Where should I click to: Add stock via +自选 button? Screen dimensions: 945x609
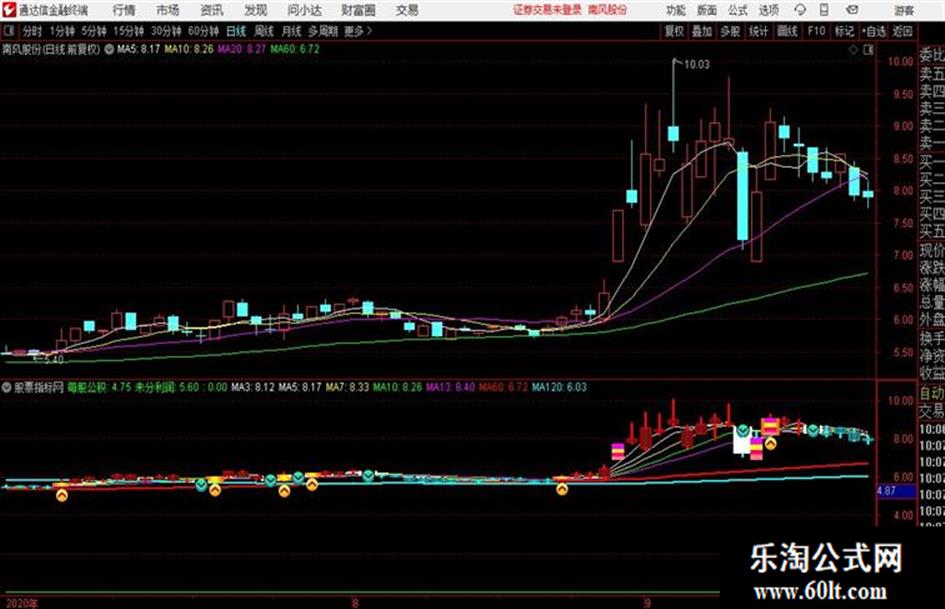(x=873, y=30)
